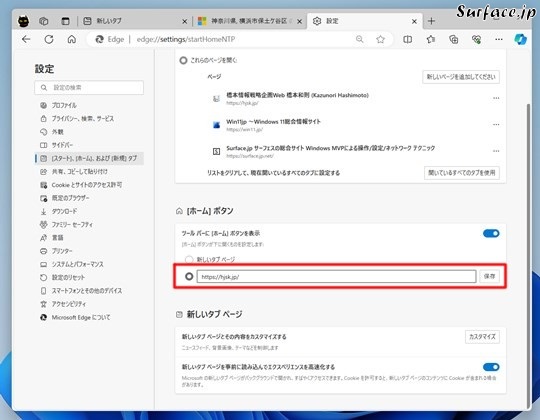
Task: Toggle 新しいタブ ページを事前に読み込んで switch
Action: (x=491, y=367)
